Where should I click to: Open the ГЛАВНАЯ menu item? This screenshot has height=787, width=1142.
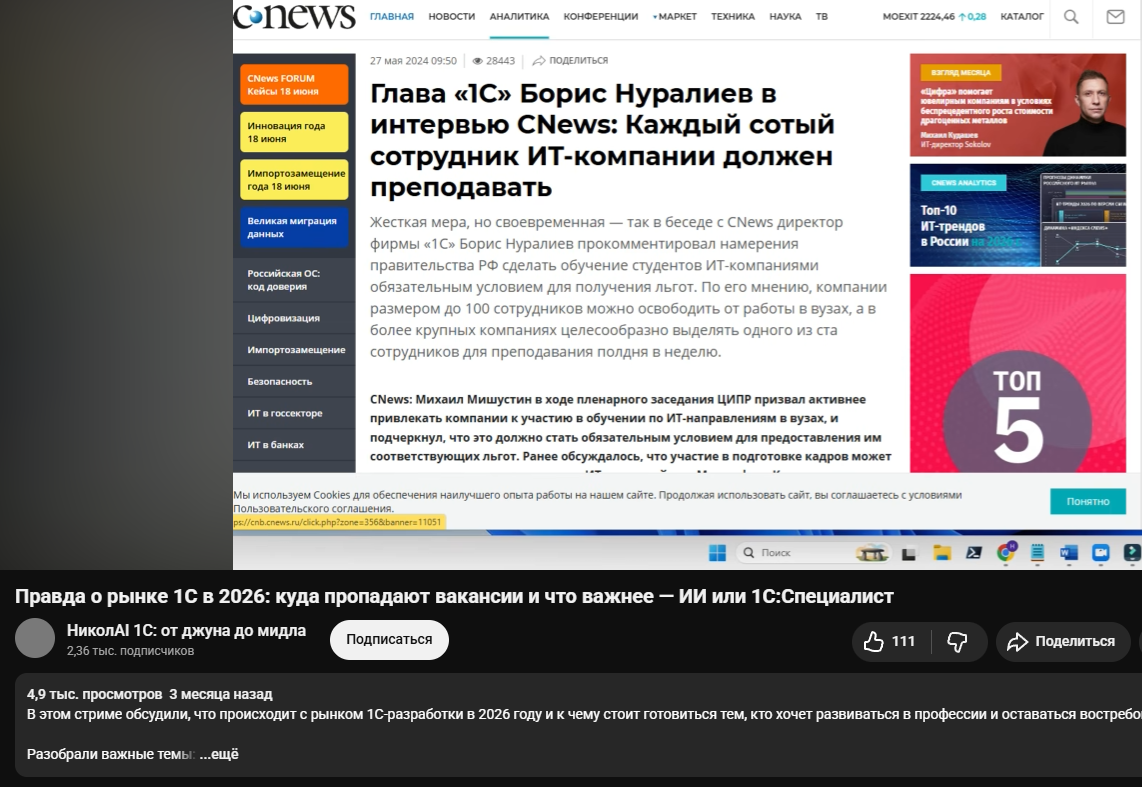392,16
